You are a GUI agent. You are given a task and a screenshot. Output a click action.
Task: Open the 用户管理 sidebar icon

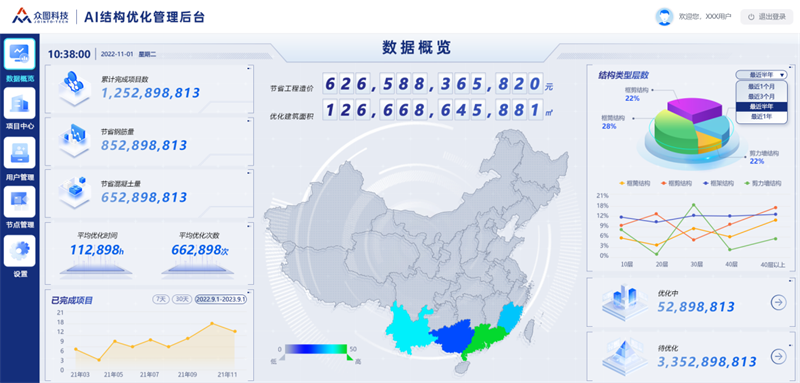[x=19, y=152]
